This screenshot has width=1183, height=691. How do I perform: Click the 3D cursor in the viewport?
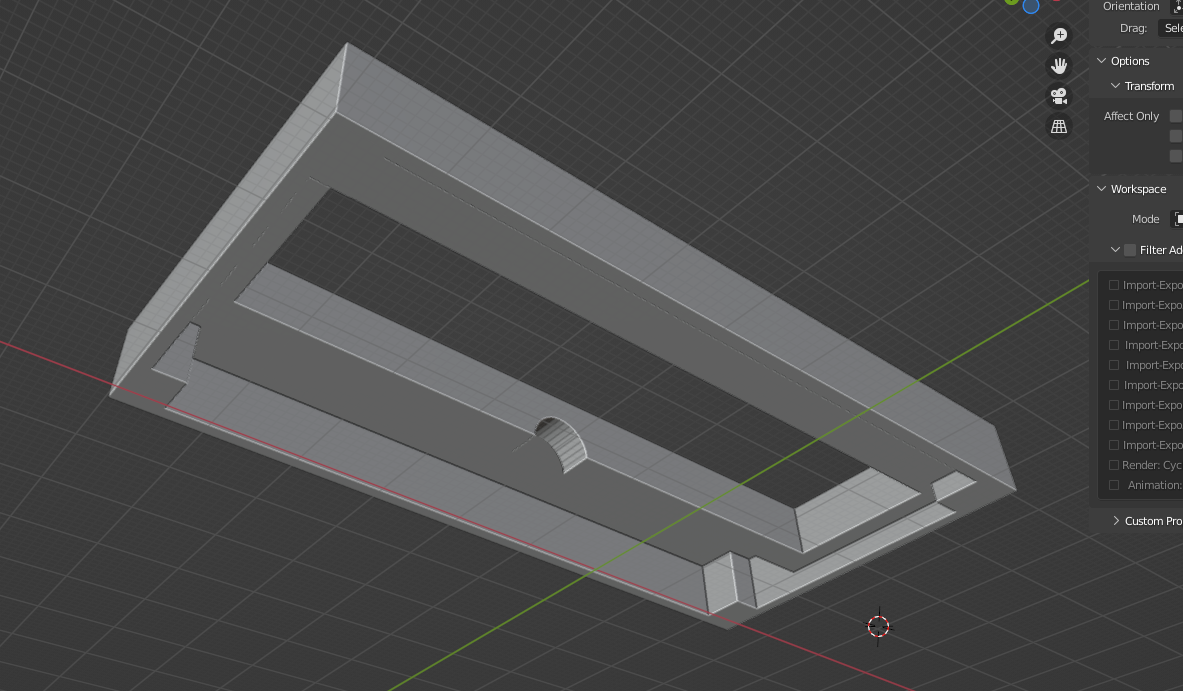point(878,626)
